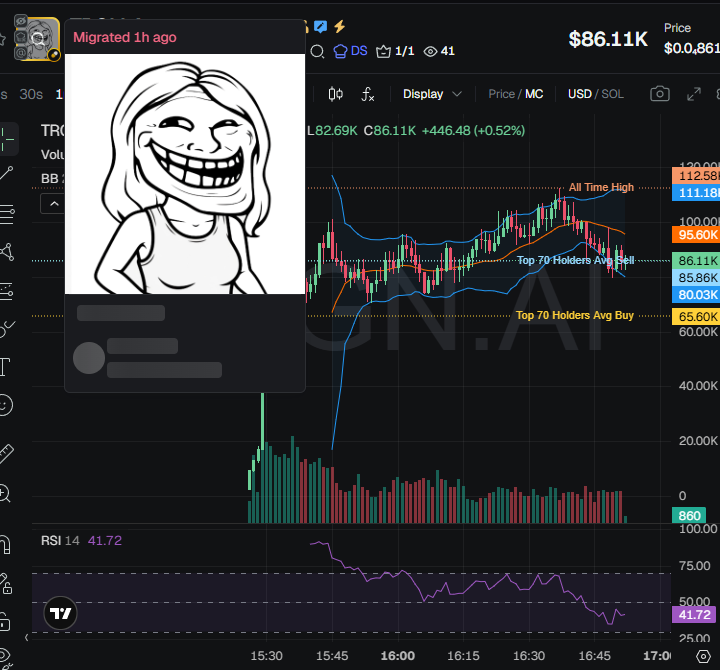Viewport: 720px width, 670px height.
Task: Click the 'Top 70 Holders Avg Sell' label
Action: (x=575, y=260)
